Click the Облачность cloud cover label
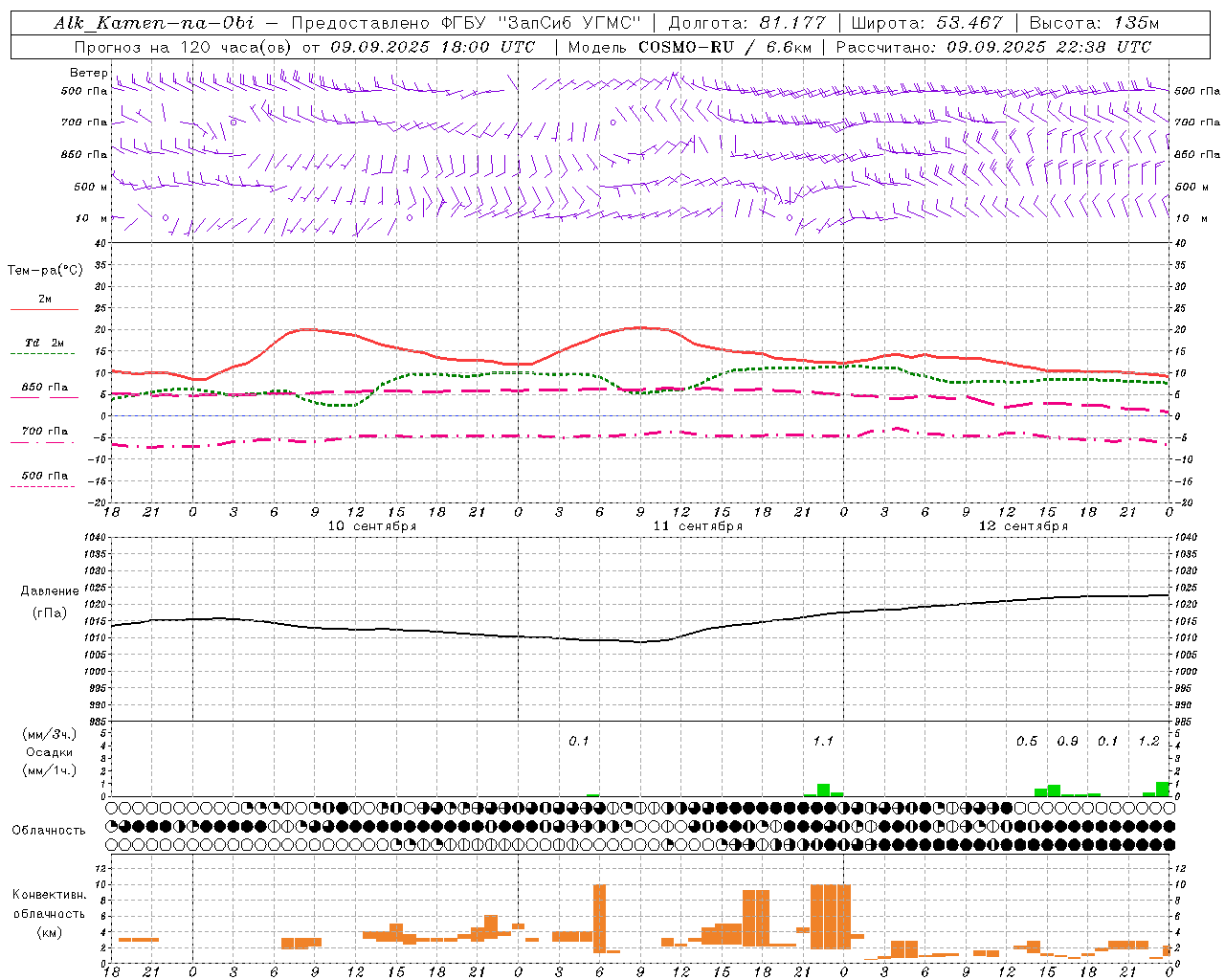 (x=49, y=831)
